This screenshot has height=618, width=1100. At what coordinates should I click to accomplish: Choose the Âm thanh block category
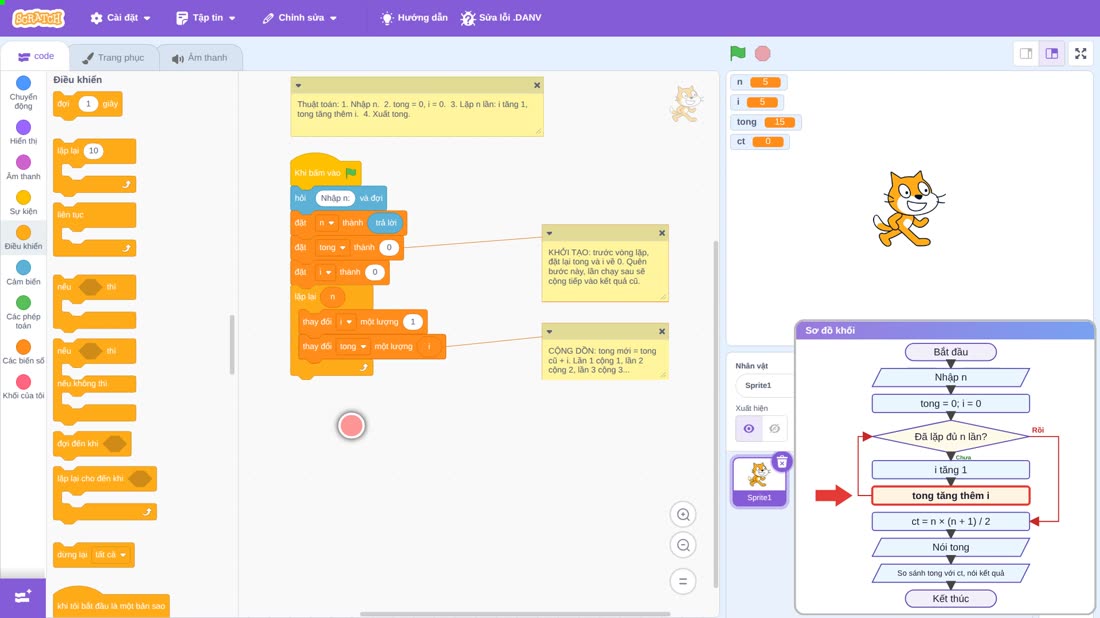(23, 167)
